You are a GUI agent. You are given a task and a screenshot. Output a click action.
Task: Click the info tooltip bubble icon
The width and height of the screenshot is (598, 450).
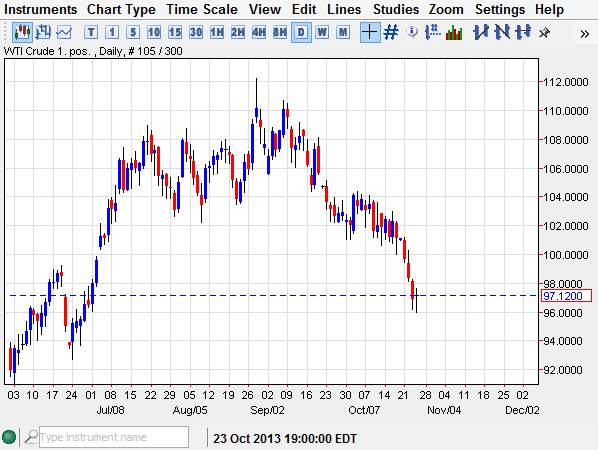pyautogui.click(x=412, y=32)
